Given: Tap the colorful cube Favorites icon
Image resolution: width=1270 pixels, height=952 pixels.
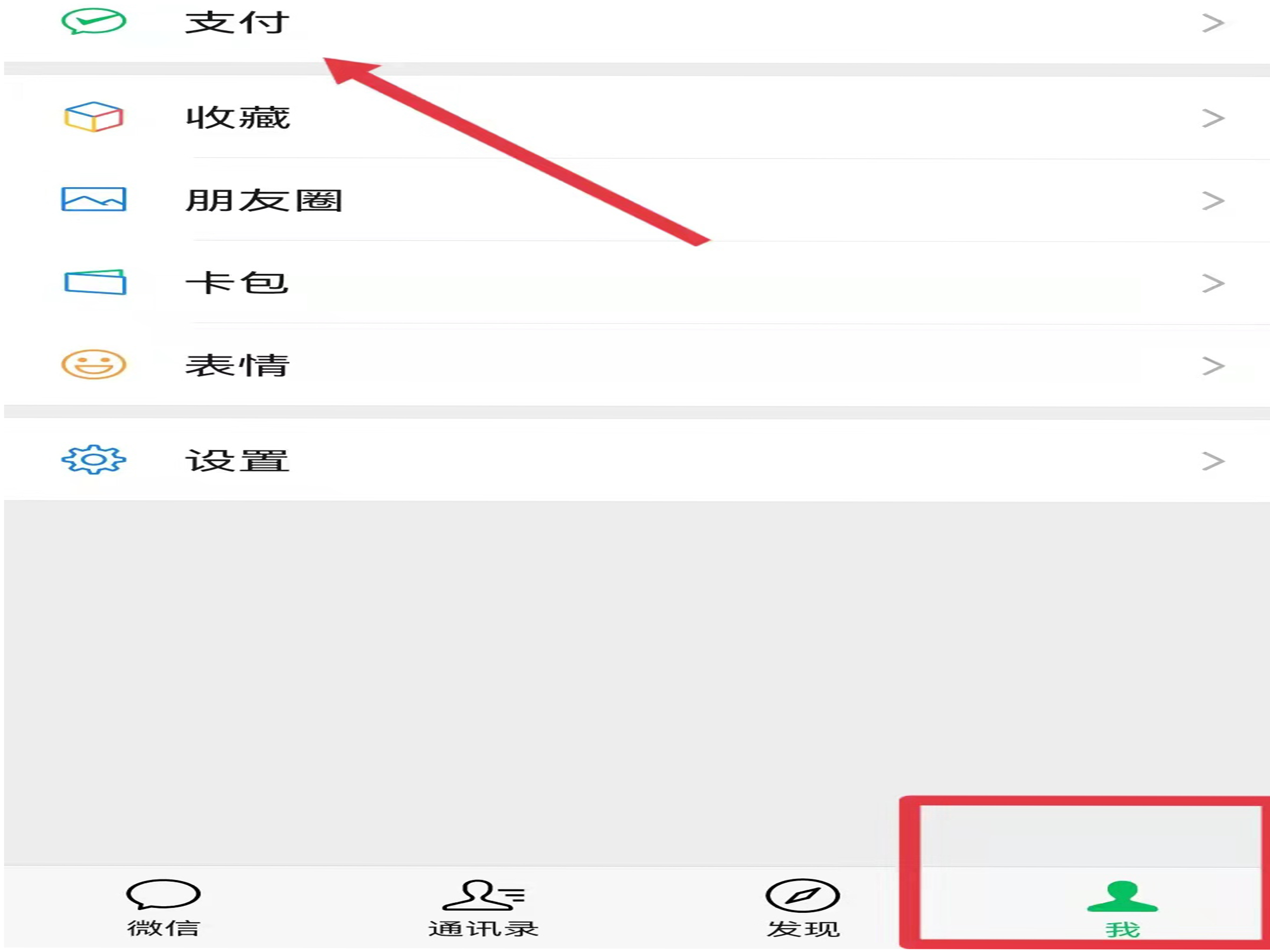Looking at the screenshot, I should pos(94,117).
